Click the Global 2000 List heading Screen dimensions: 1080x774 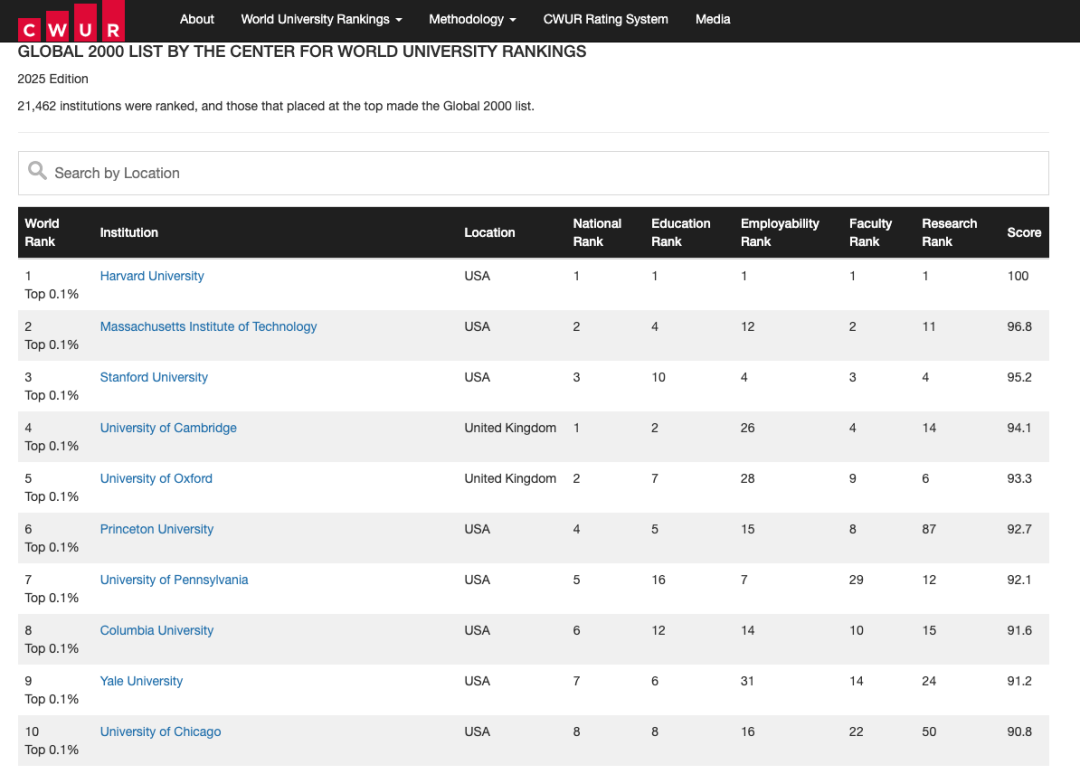302,52
